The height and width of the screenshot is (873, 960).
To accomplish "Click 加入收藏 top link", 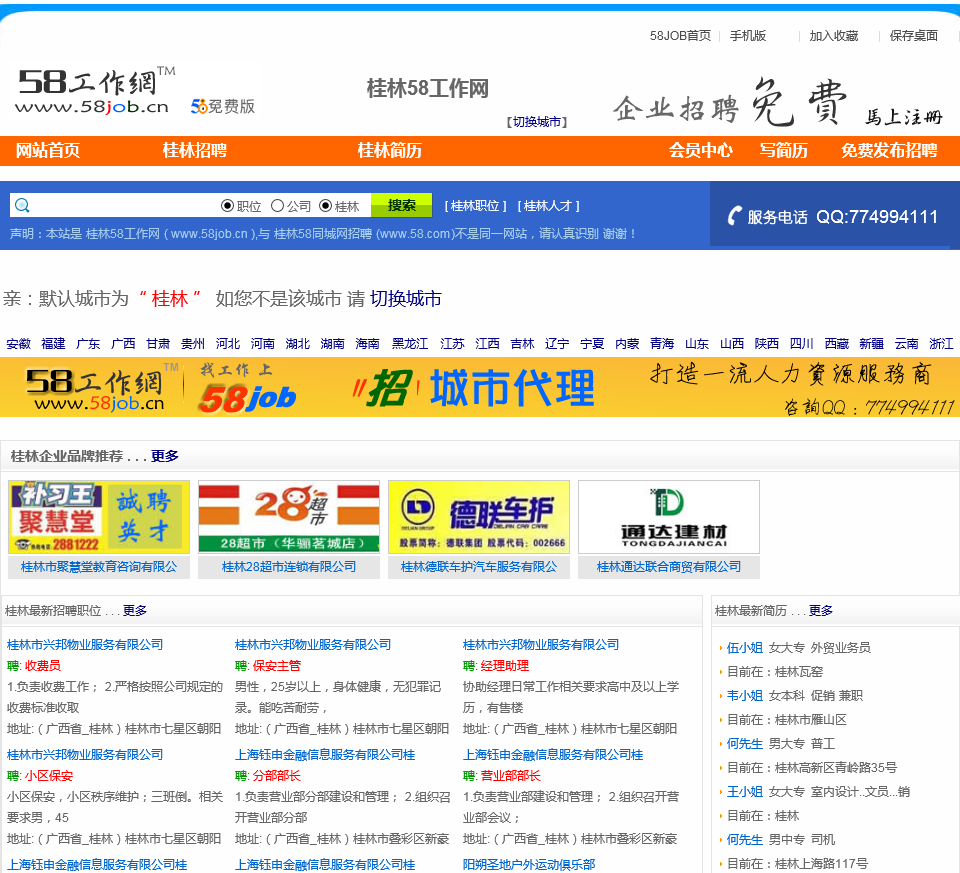I will click(834, 36).
